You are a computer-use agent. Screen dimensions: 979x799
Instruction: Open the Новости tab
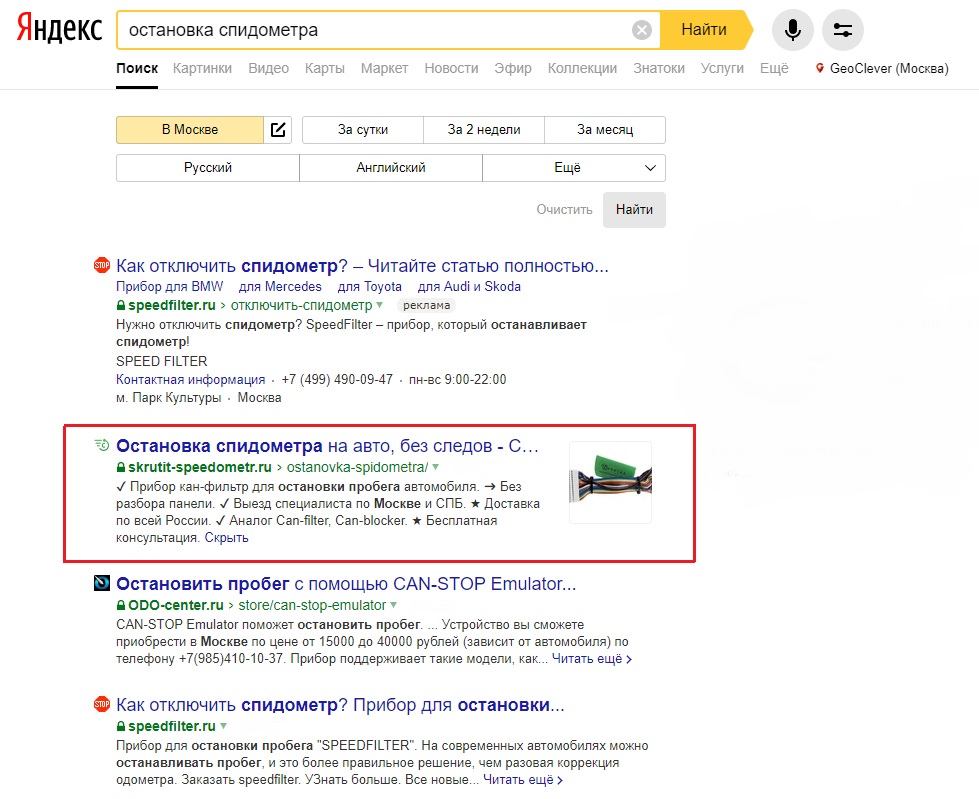[451, 68]
